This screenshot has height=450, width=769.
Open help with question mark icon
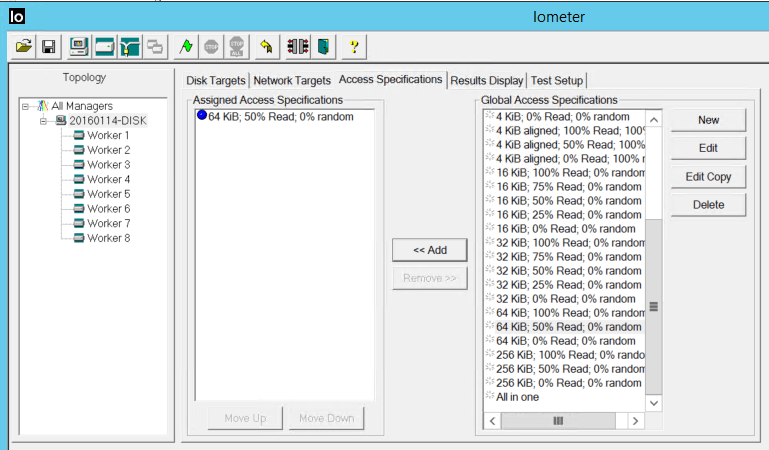pos(354,46)
